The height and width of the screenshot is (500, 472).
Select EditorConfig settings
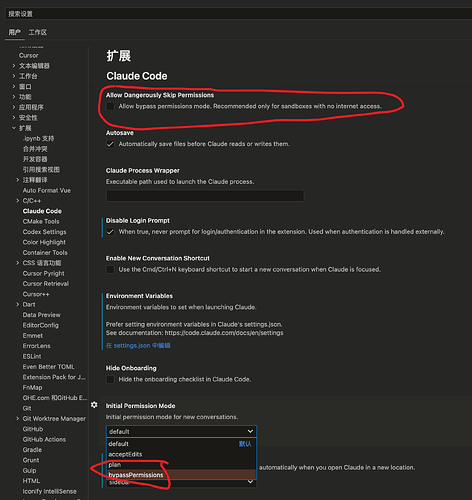tap(41, 325)
